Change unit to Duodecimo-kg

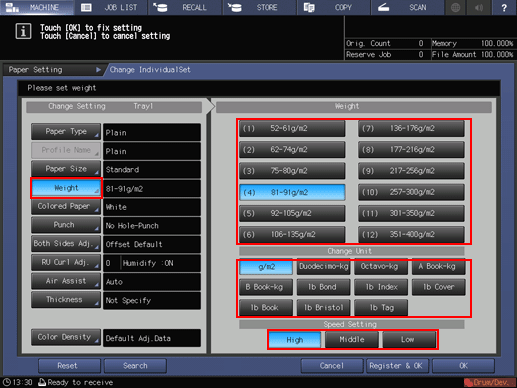(x=323, y=267)
